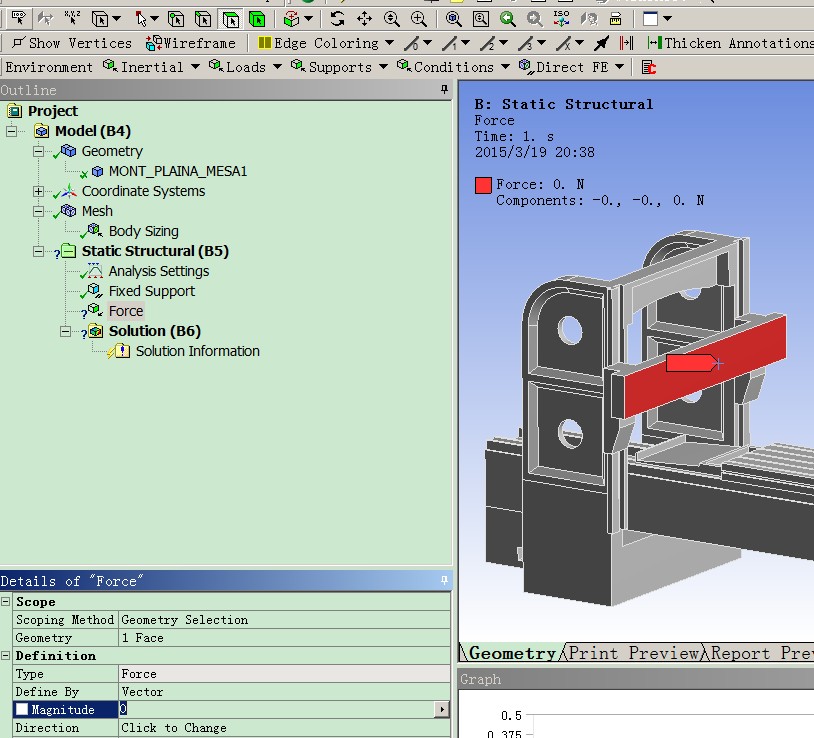
Task: Choose the Body selection filter
Action: point(257,18)
